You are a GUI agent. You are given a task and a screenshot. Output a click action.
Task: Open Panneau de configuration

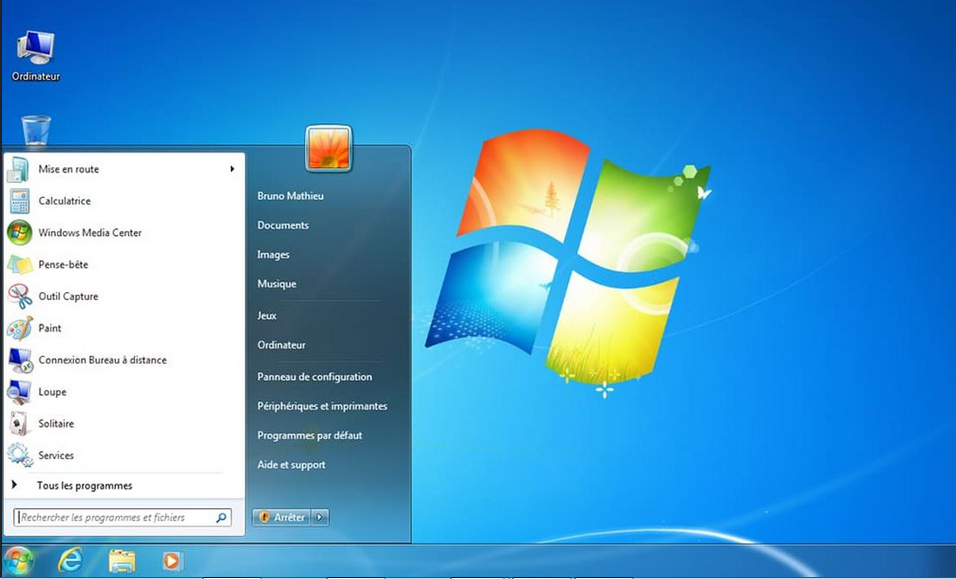coord(315,377)
